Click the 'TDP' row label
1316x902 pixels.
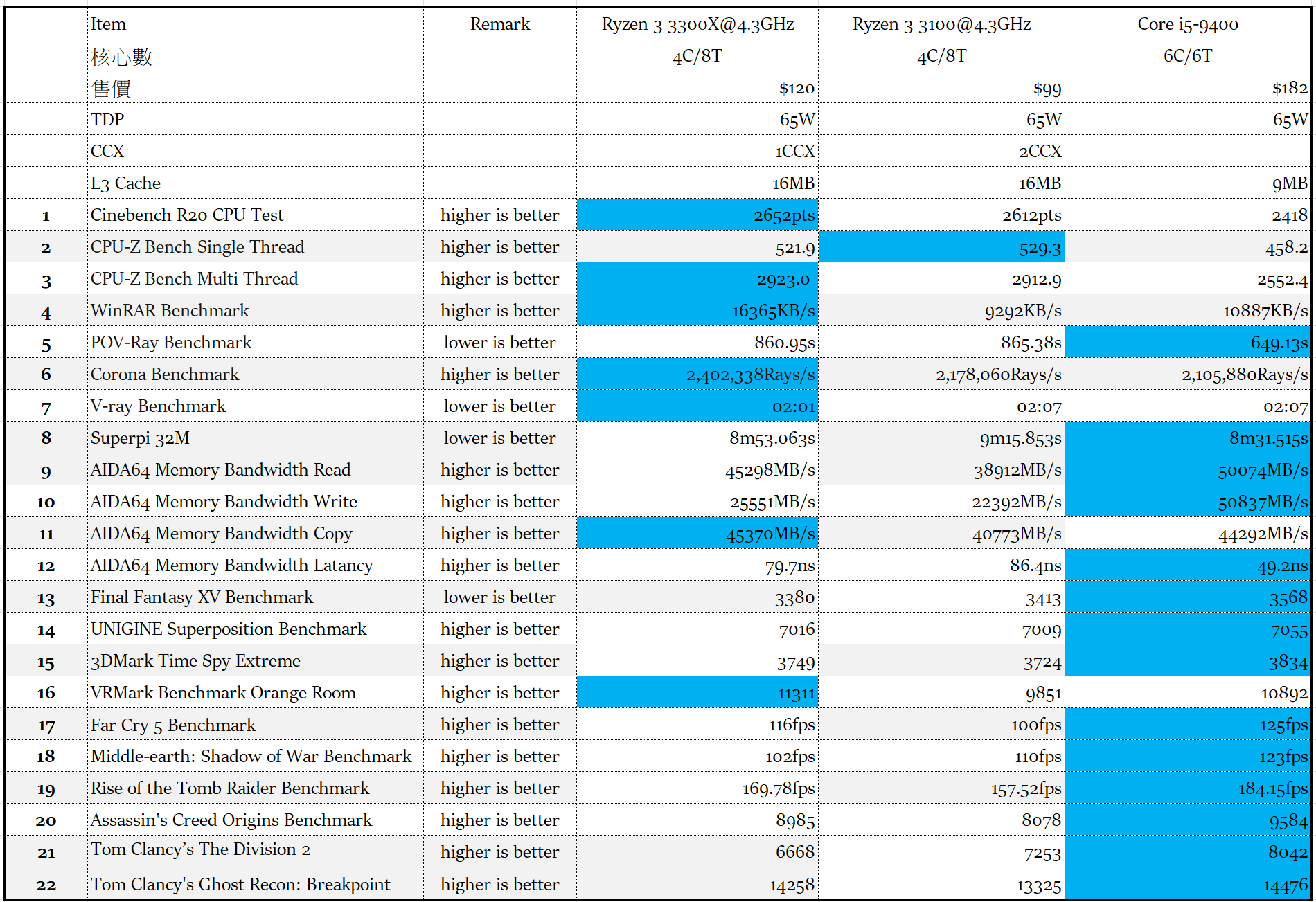pos(256,119)
